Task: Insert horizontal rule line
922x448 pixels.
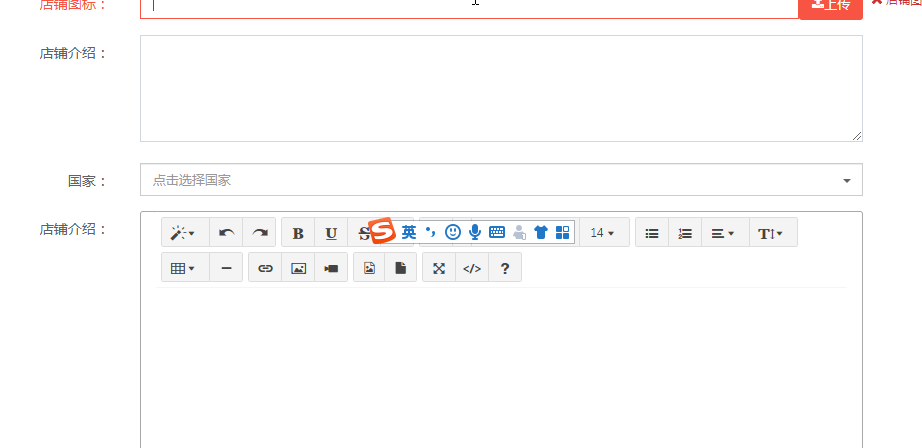Action: click(x=226, y=268)
